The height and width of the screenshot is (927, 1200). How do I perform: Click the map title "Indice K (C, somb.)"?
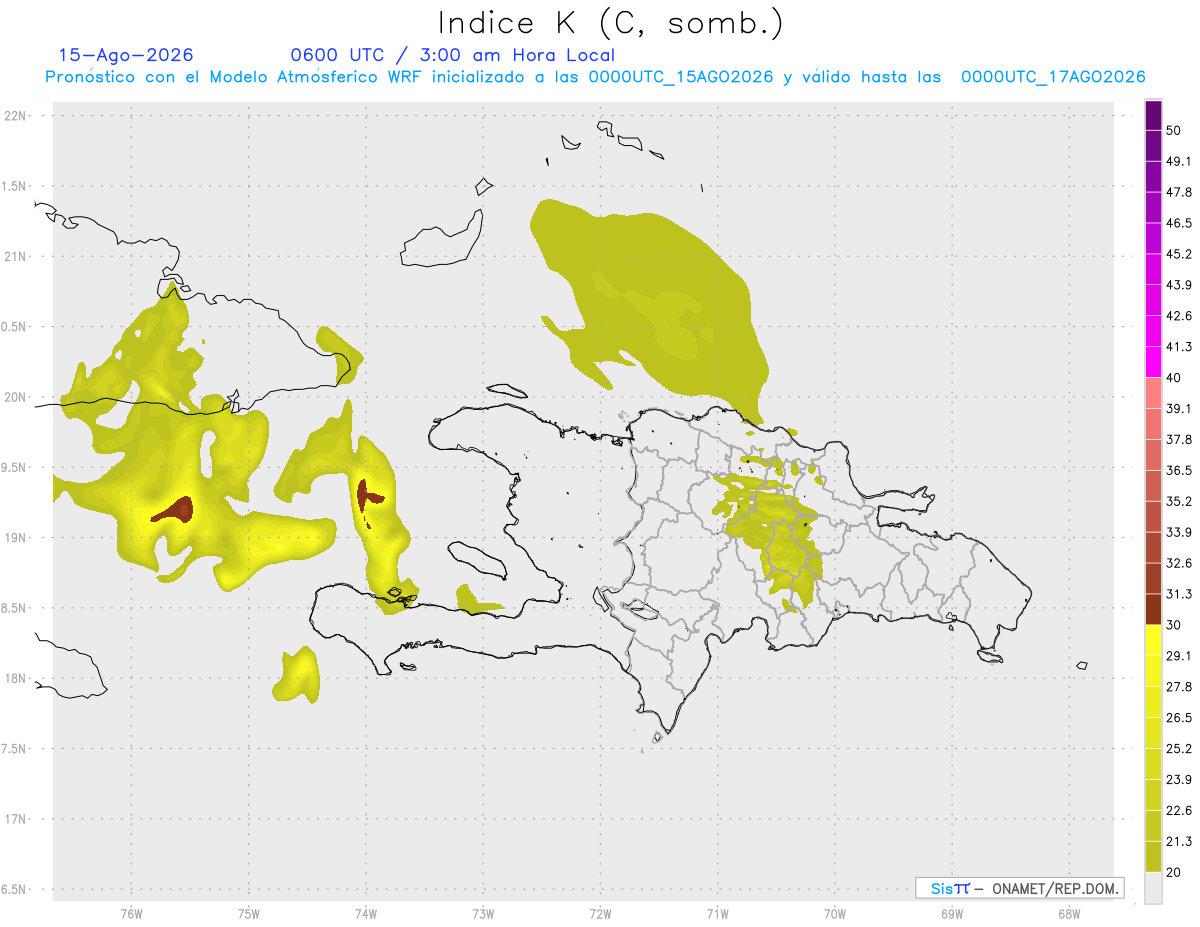point(610,23)
